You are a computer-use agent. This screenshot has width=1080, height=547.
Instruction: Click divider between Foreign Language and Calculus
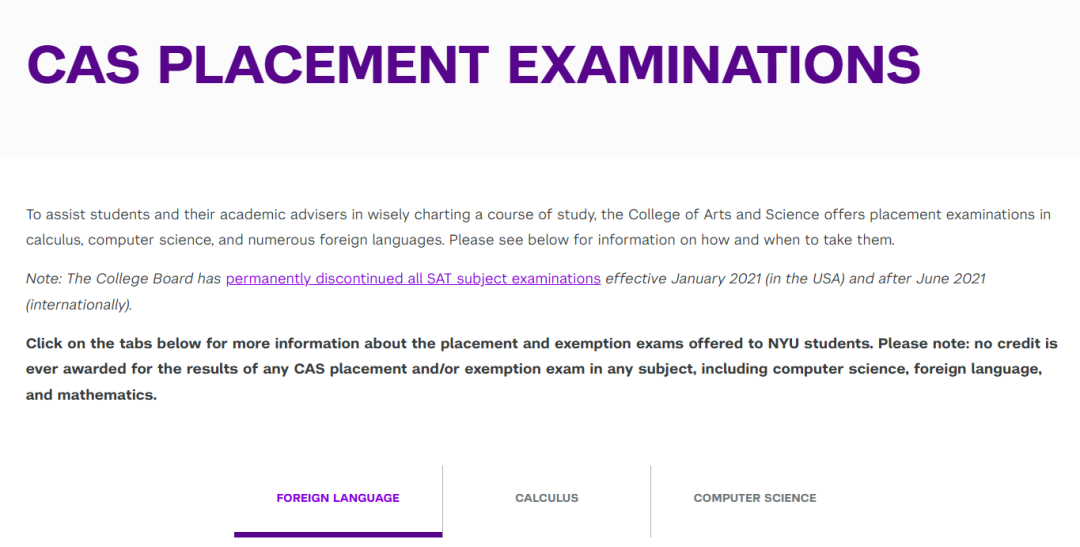443,501
